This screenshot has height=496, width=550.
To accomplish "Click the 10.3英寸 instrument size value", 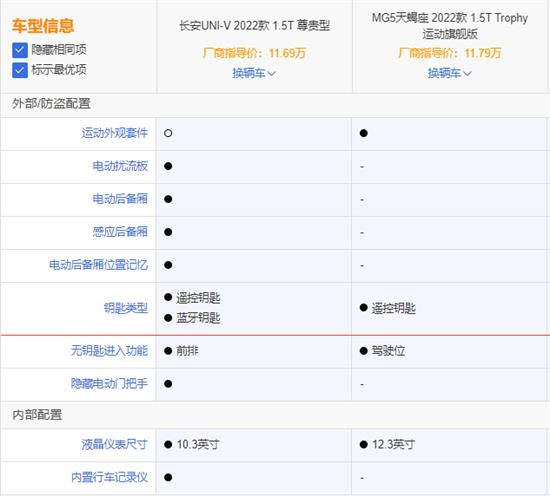I will tap(198, 444).
